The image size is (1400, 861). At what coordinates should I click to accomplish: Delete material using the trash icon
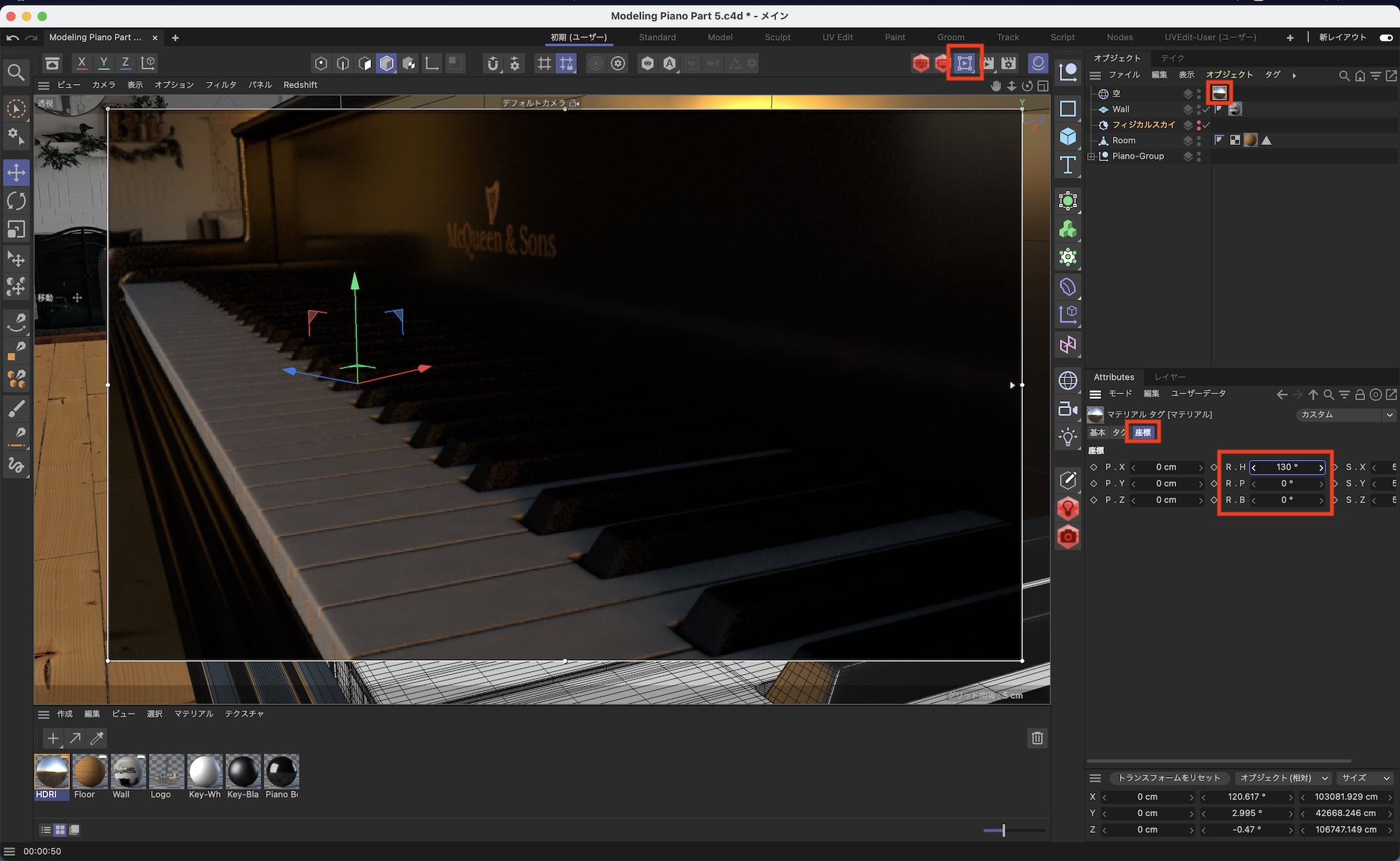(1037, 738)
